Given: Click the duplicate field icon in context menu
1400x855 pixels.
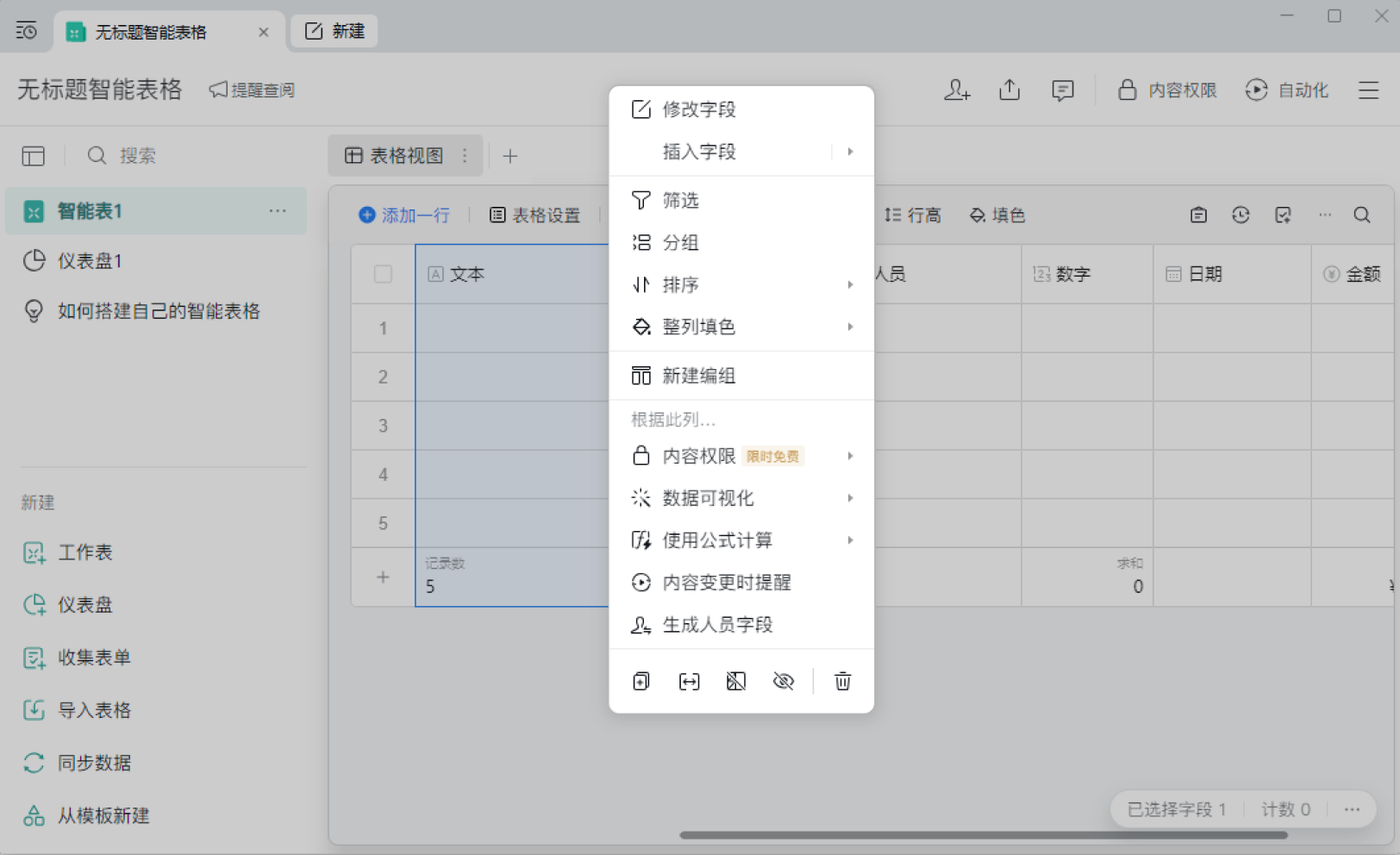Looking at the screenshot, I should (x=641, y=681).
